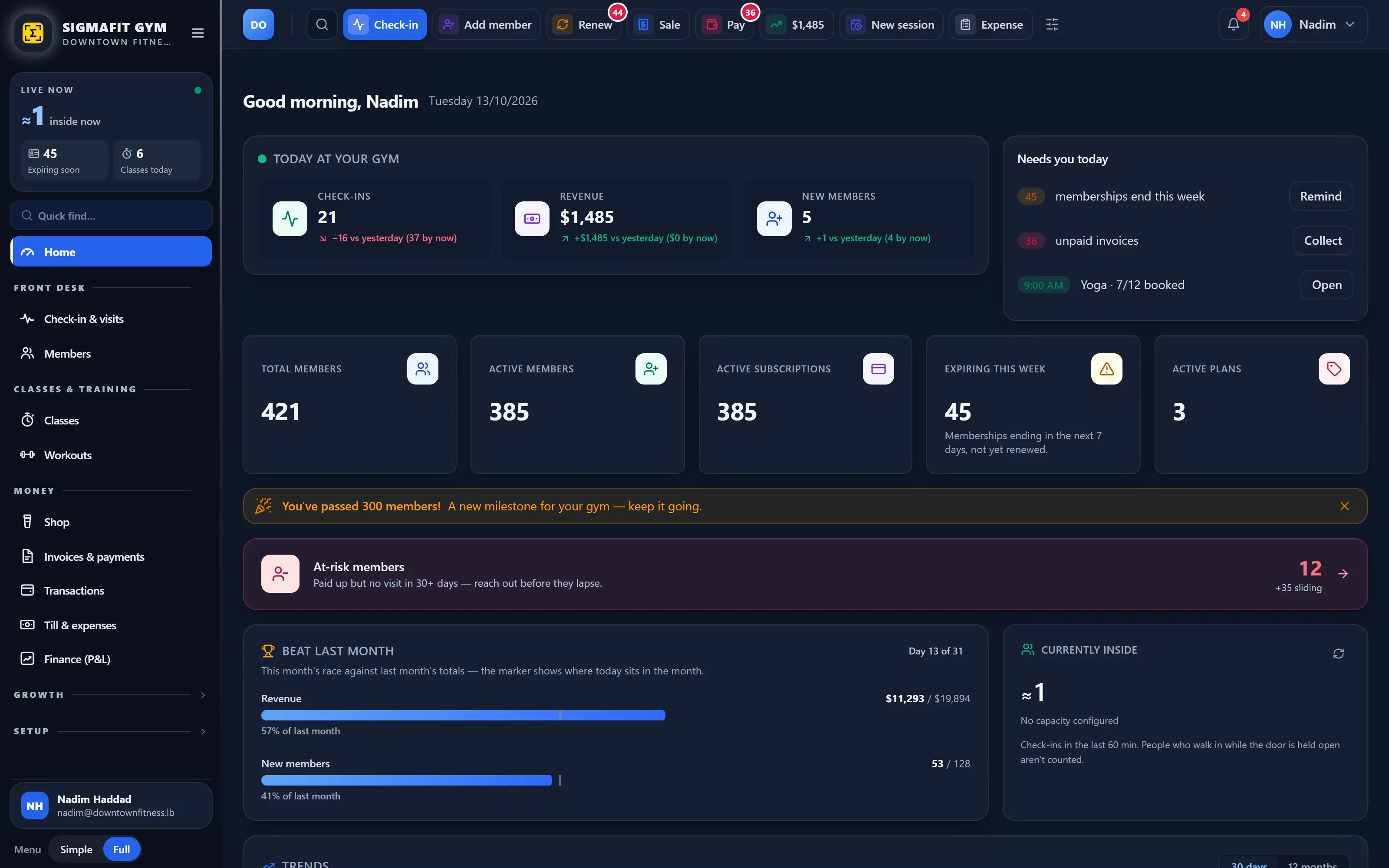
Task: Click the 45 Expiring soon tile
Action: click(x=64, y=160)
